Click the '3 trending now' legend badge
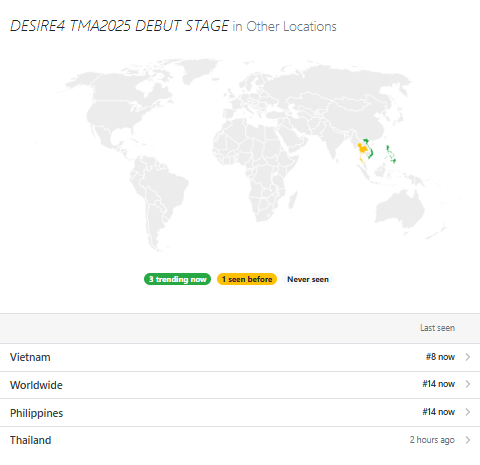The width and height of the screenshot is (480, 465). pyautogui.click(x=177, y=279)
